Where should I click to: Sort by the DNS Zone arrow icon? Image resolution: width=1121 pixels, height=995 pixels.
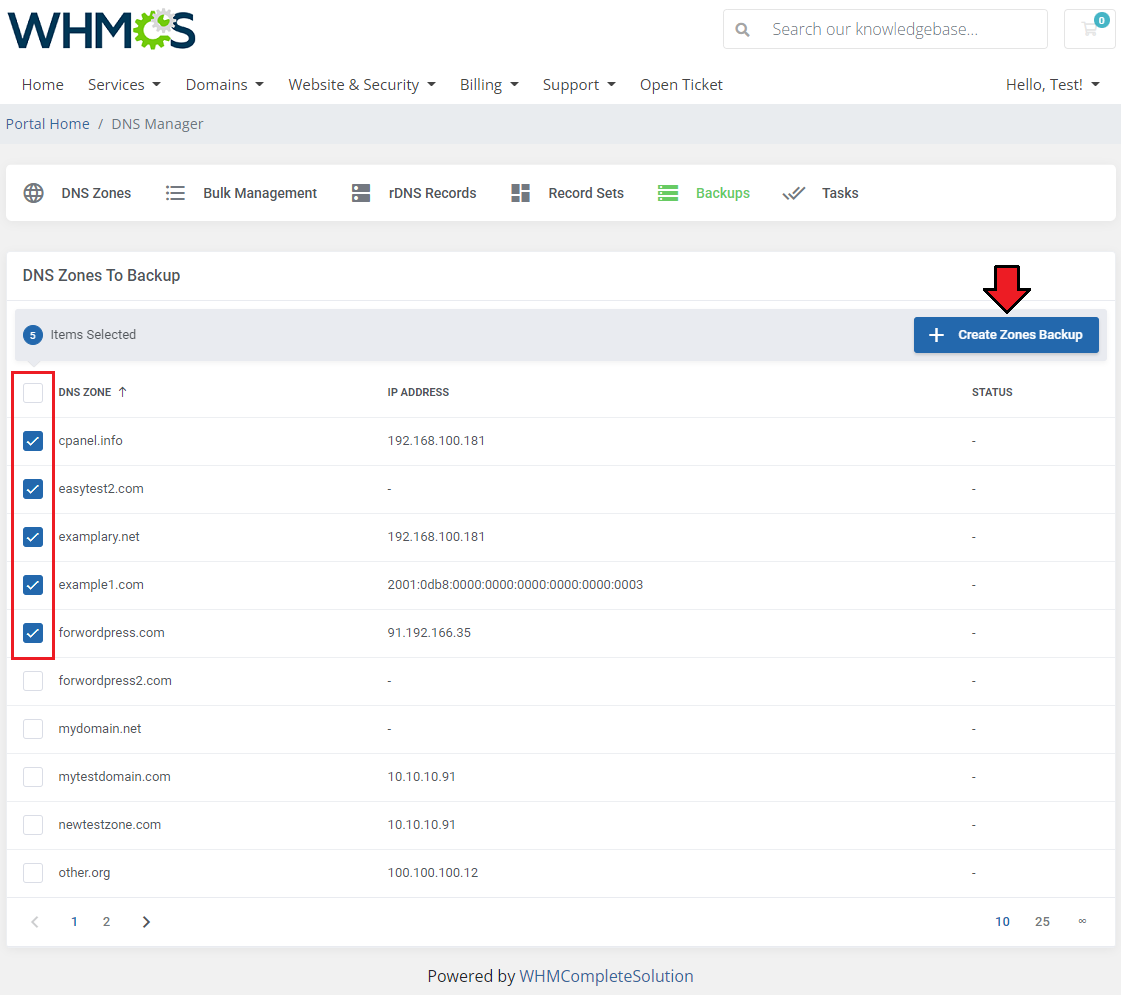coord(122,392)
